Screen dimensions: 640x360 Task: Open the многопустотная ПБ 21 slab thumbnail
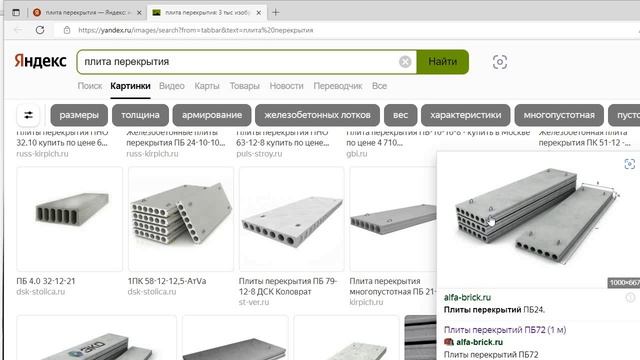393,219
